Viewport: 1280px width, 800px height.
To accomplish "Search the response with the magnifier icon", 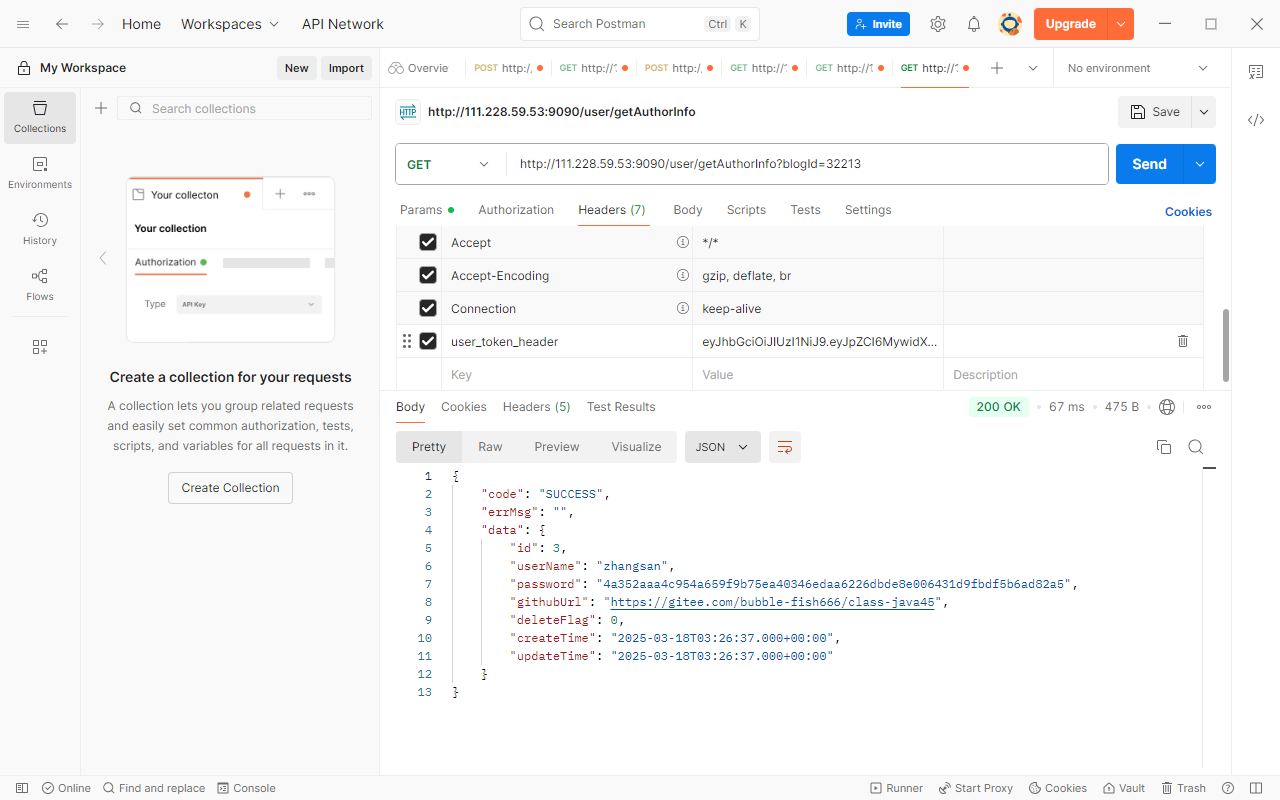I will 1196,447.
